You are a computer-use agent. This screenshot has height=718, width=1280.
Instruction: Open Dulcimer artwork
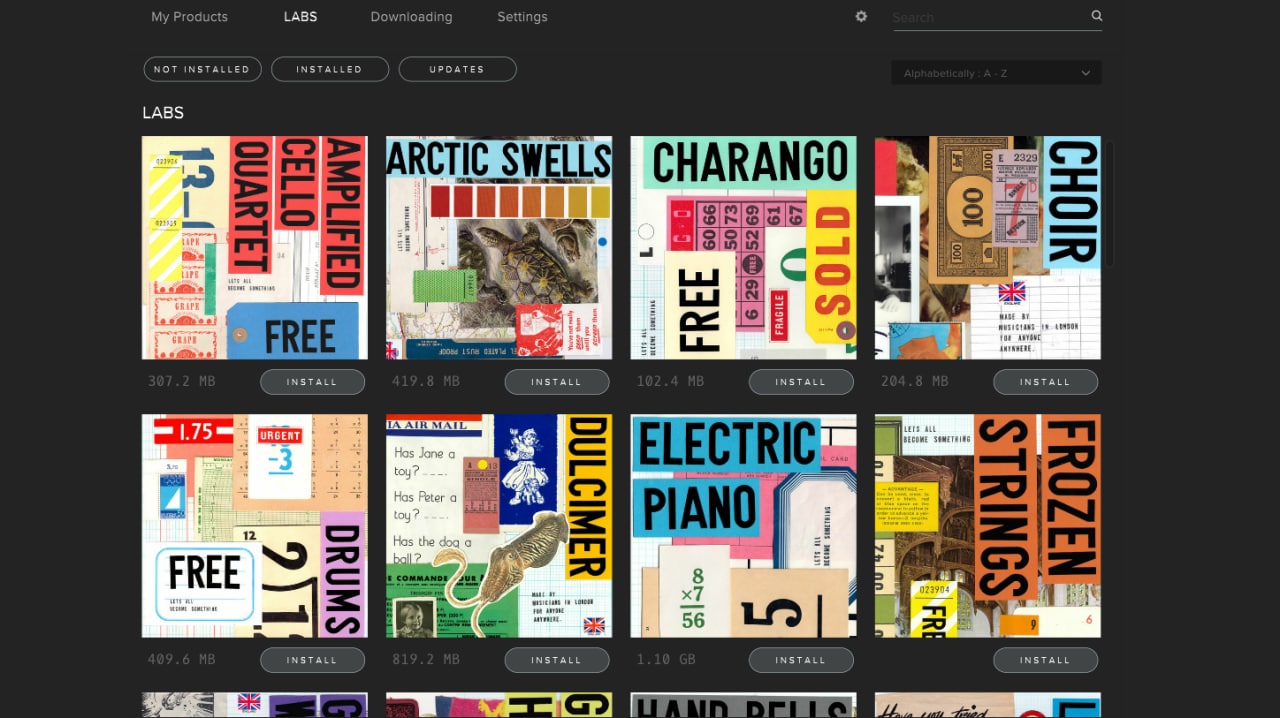[x=499, y=526]
